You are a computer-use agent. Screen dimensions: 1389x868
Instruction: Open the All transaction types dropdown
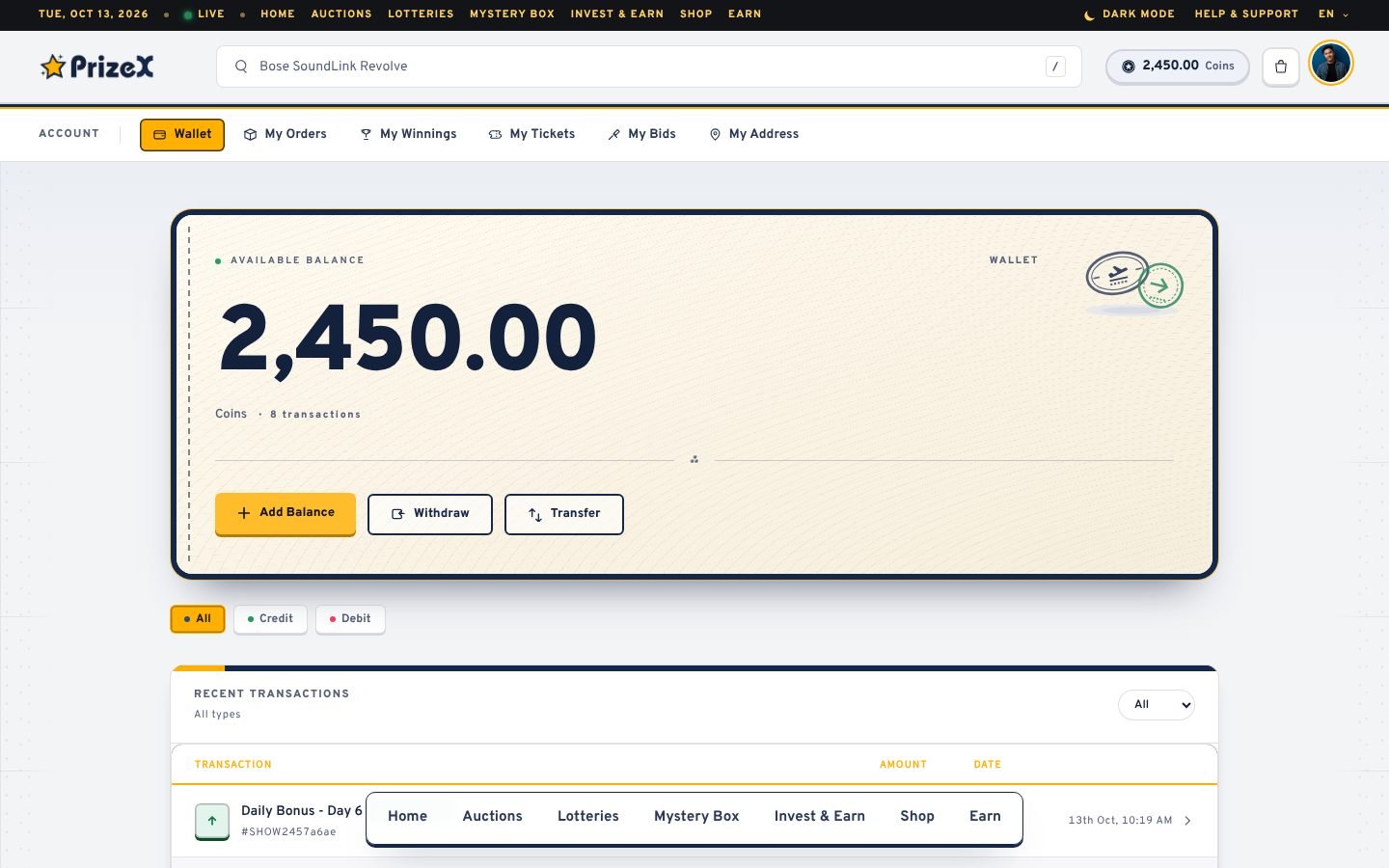(1156, 705)
